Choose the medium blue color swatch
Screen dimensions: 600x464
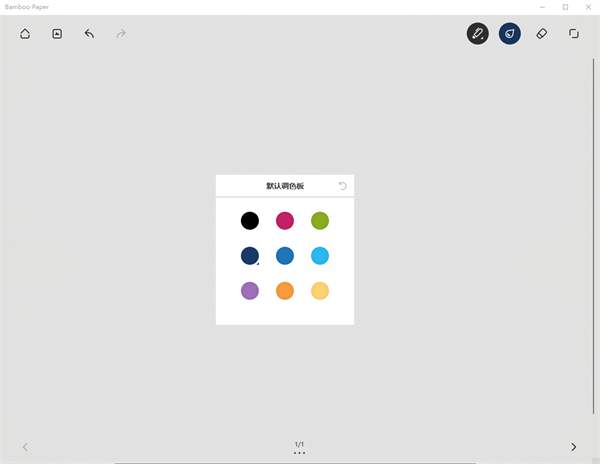[285, 256]
